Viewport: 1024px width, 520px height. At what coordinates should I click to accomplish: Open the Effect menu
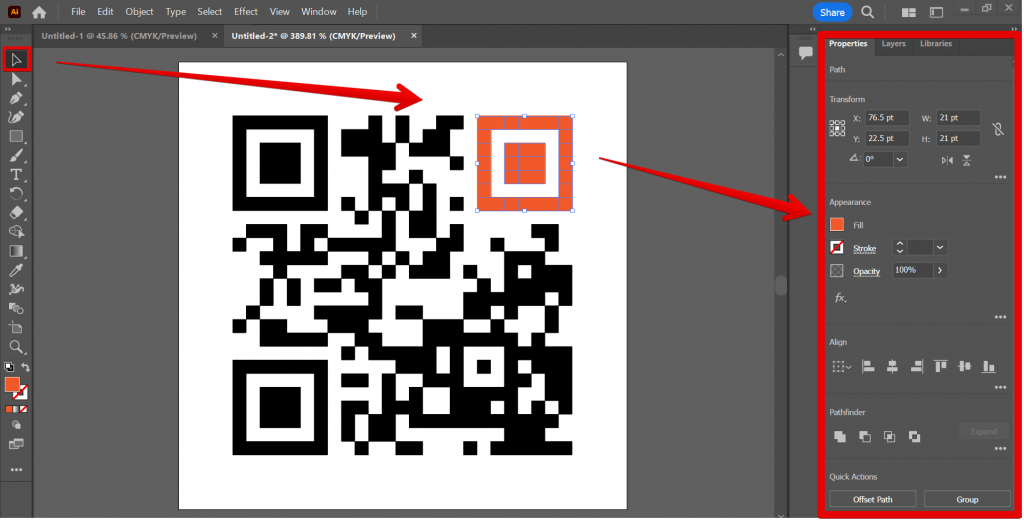[x=246, y=12]
